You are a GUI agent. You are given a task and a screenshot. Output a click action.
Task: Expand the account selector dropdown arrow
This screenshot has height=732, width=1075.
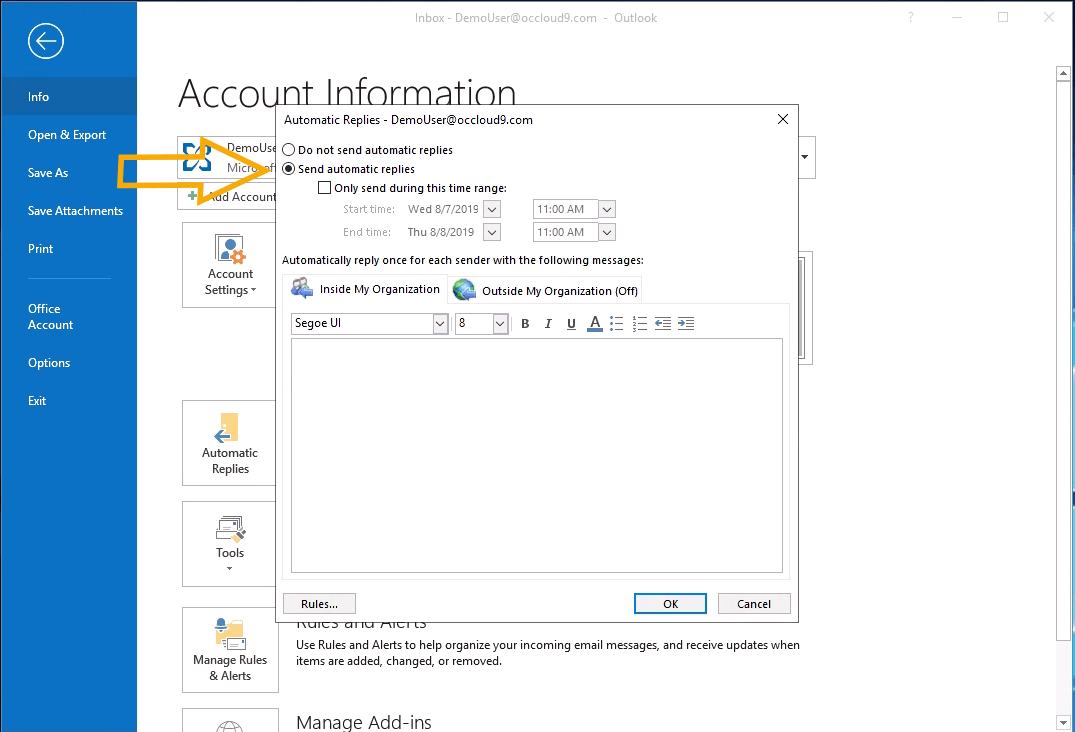[x=805, y=157]
